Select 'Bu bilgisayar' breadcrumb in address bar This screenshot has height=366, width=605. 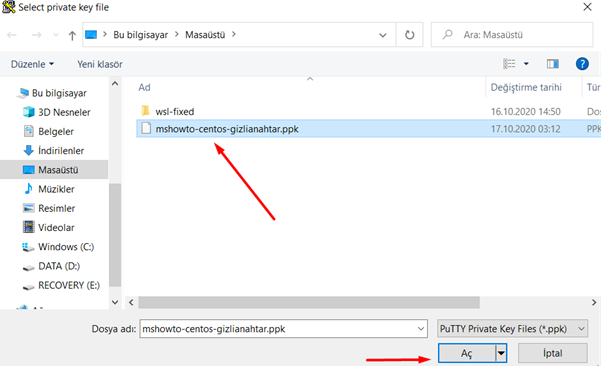coord(140,35)
